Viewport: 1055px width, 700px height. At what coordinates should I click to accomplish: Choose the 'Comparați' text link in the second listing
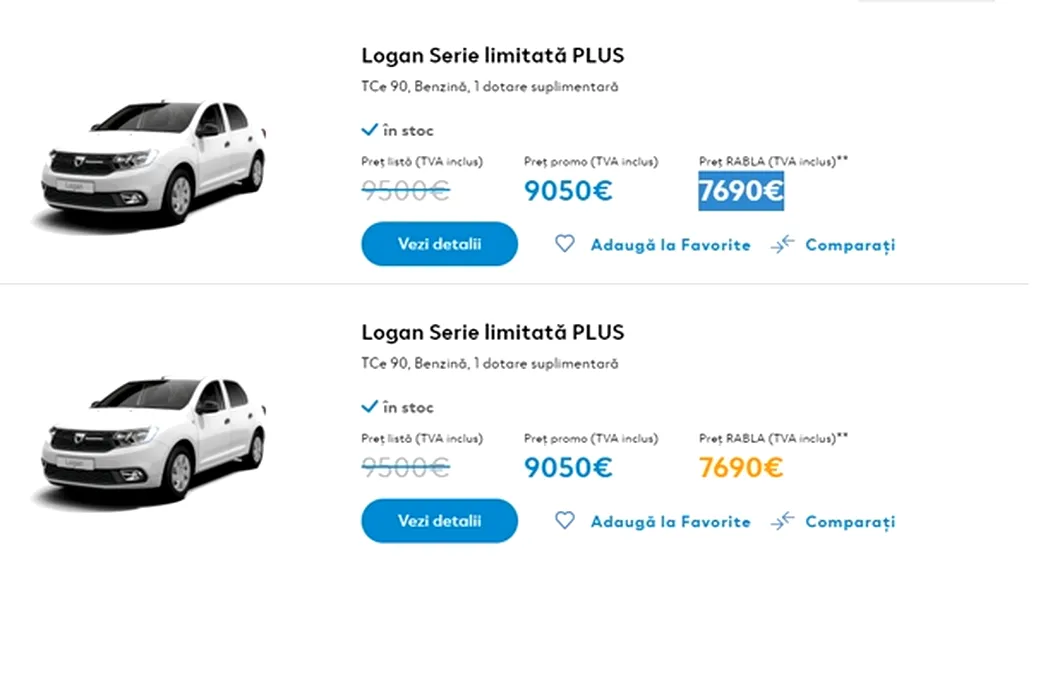pyautogui.click(x=850, y=522)
